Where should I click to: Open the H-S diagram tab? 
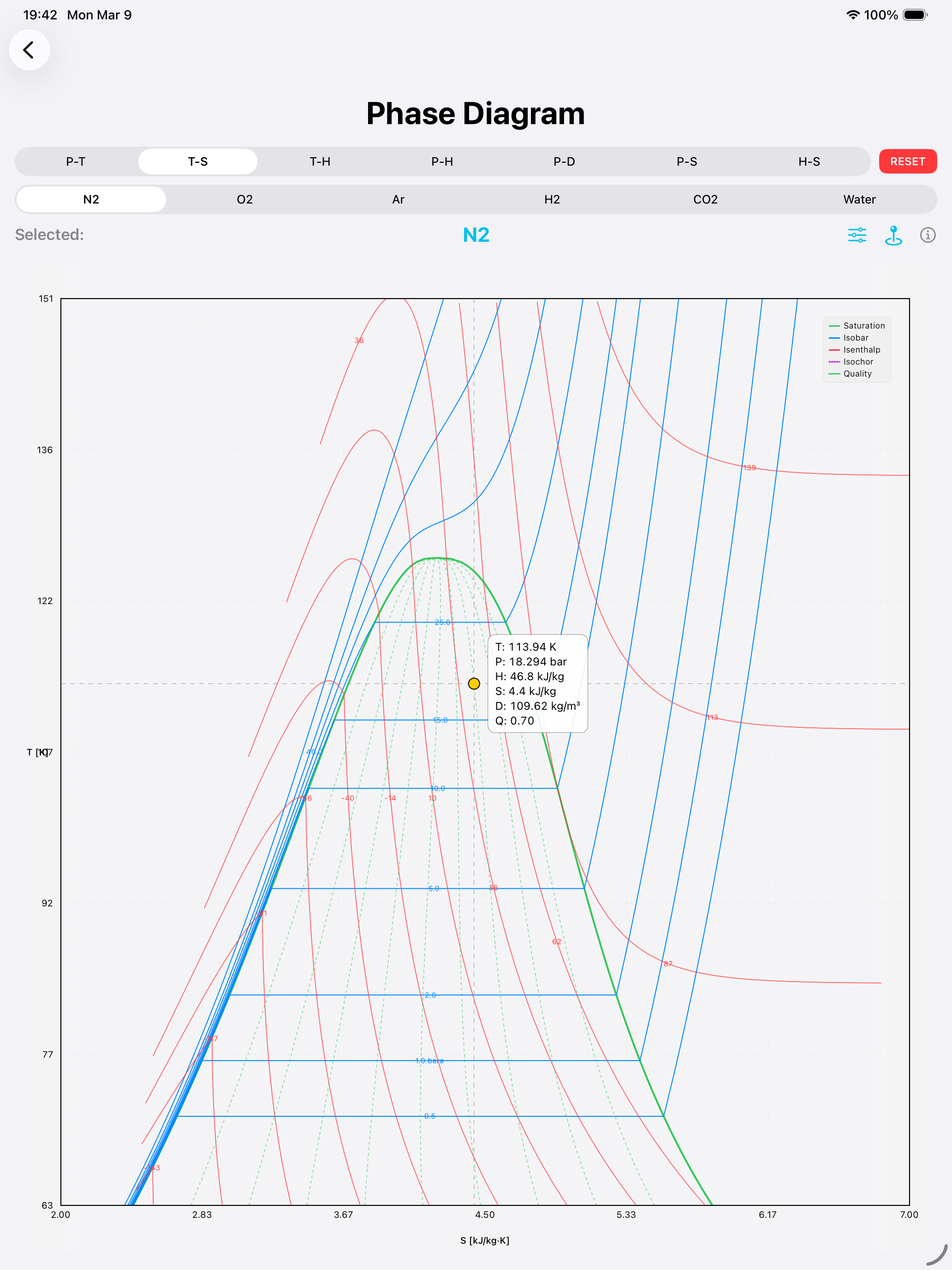click(809, 162)
